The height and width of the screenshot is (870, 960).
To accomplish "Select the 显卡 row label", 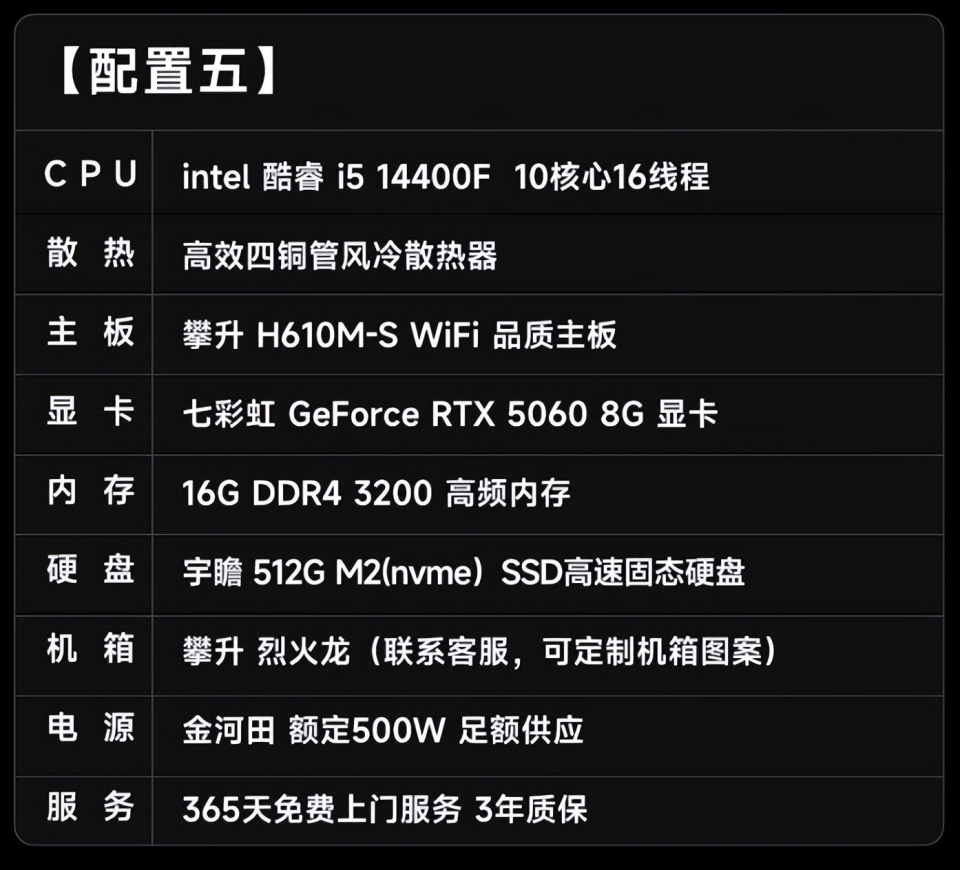I will tap(91, 411).
